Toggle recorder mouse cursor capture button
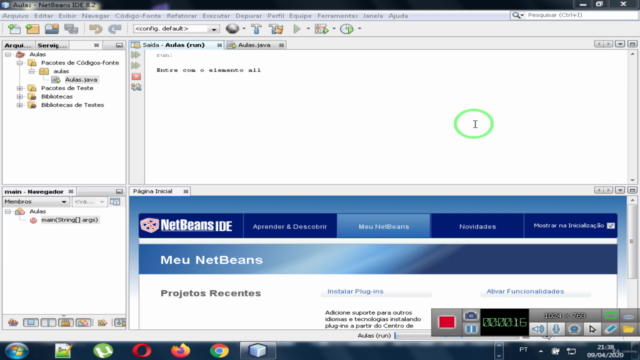The width and height of the screenshot is (640, 360). (x=592, y=329)
